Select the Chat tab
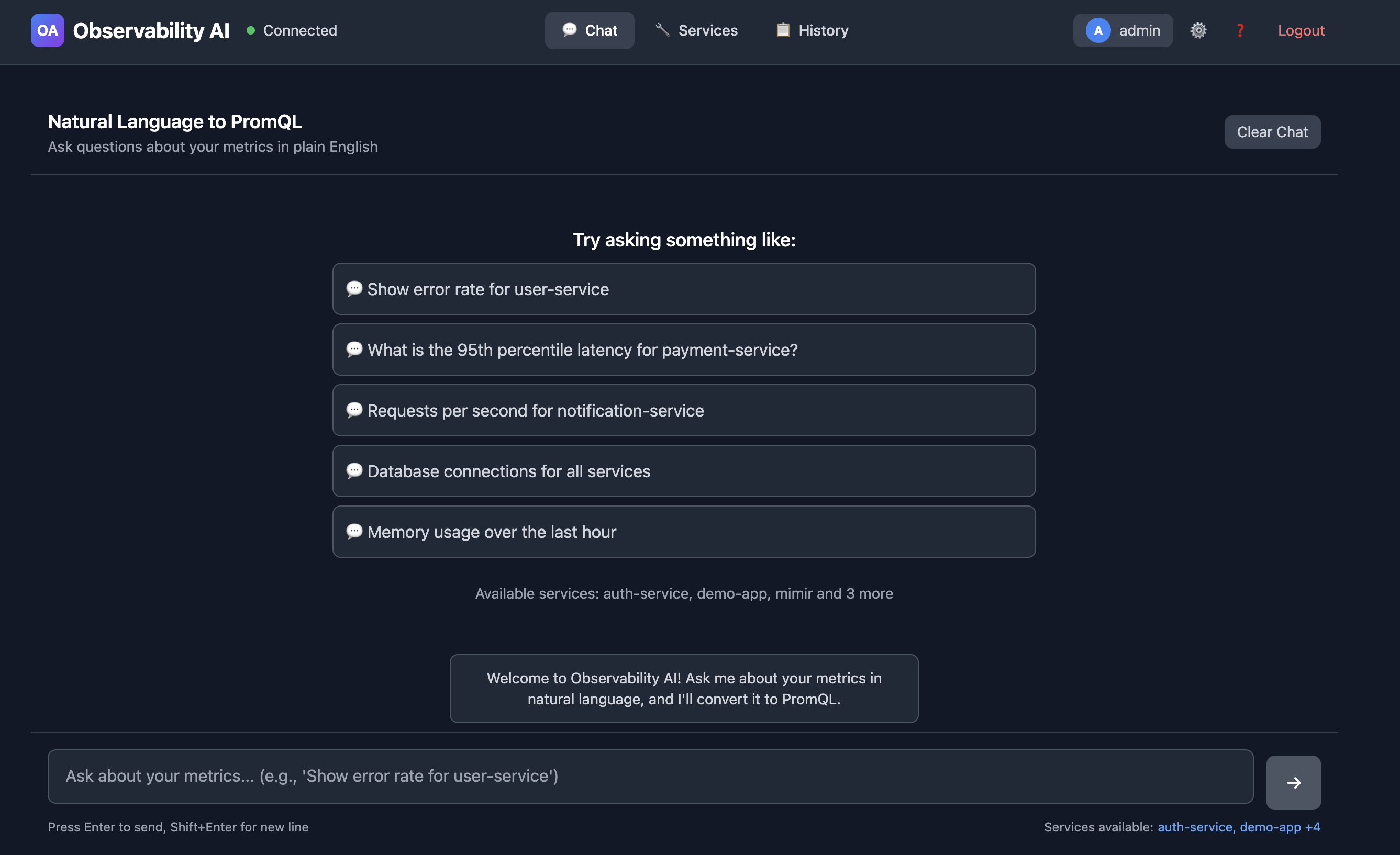Viewport: 1400px width, 855px height. pos(589,30)
